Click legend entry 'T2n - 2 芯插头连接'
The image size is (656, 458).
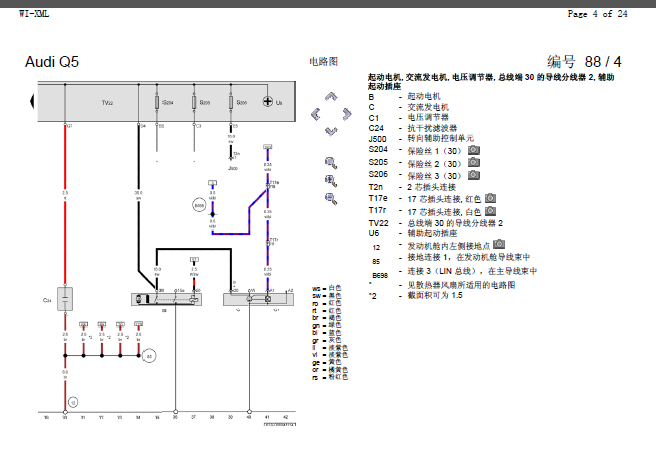(412, 187)
